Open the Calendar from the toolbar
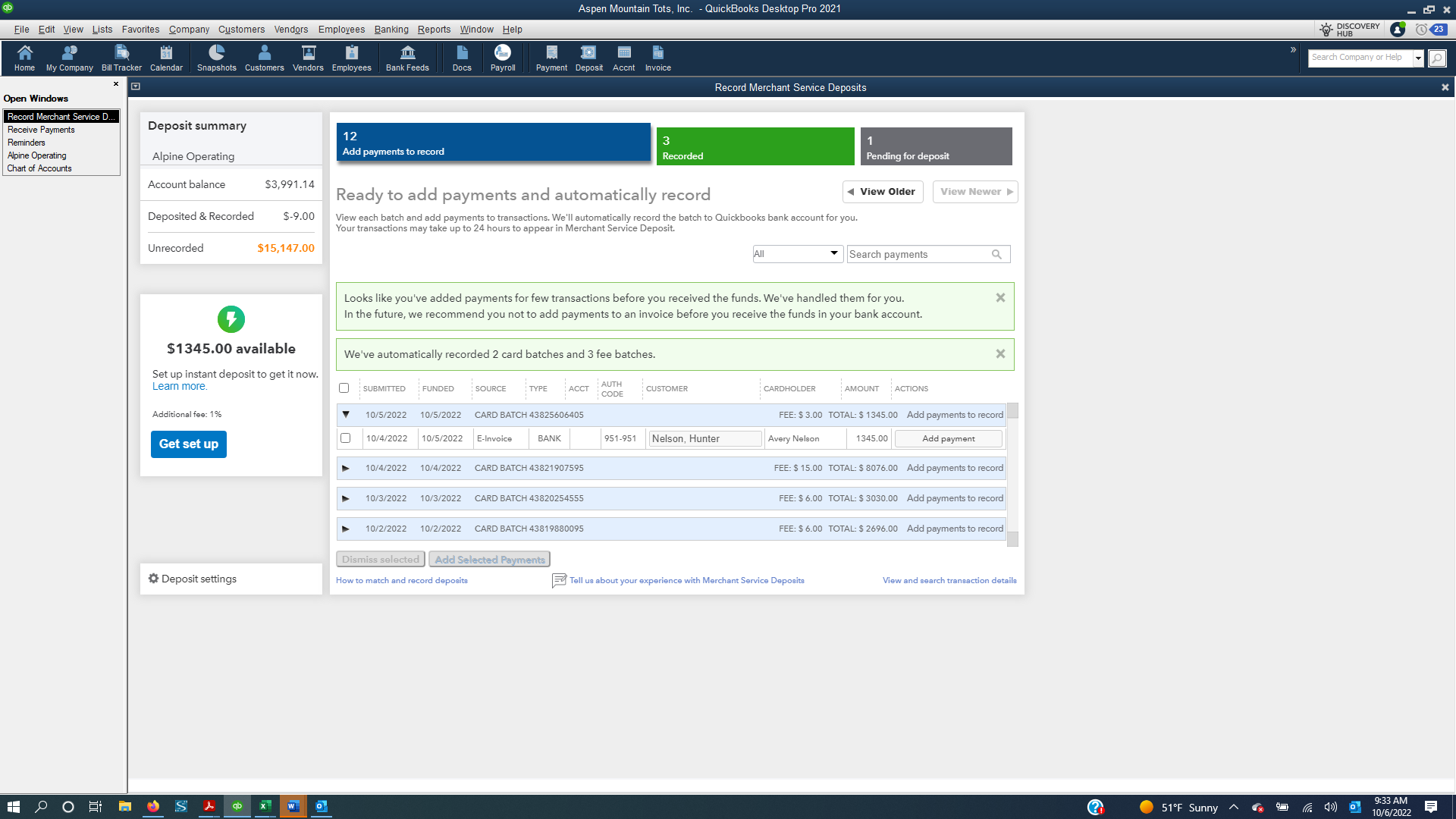Image resolution: width=1456 pixels, height=819 pixels. (166, 57)
